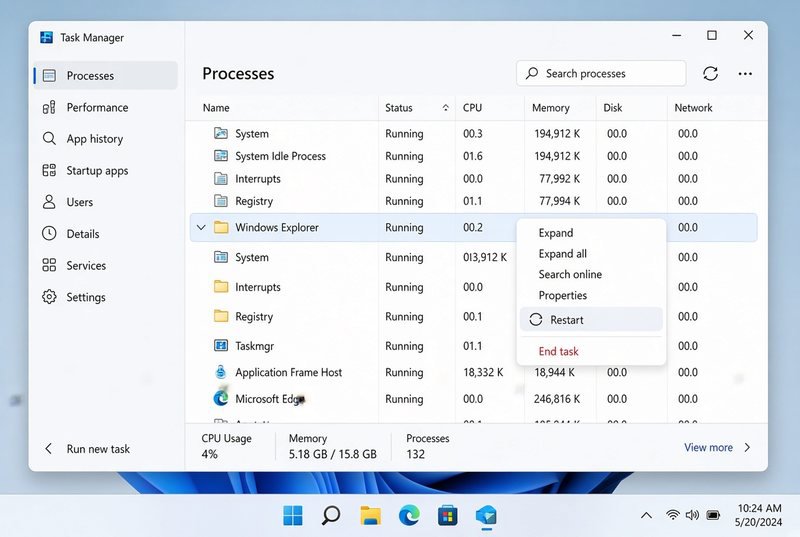Open taskbar Search magnifier
Viewport: 800px width, 537px height.
(331, 515)
